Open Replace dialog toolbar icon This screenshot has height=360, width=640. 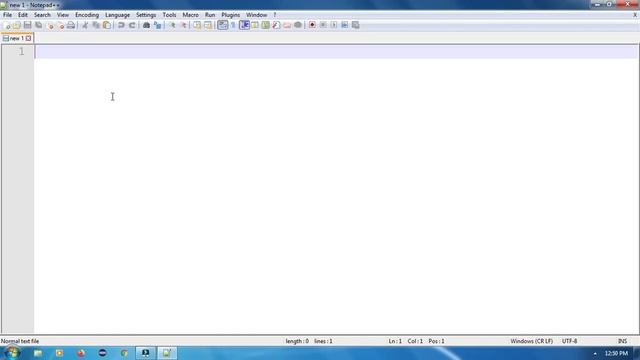[x=157, y=25]
